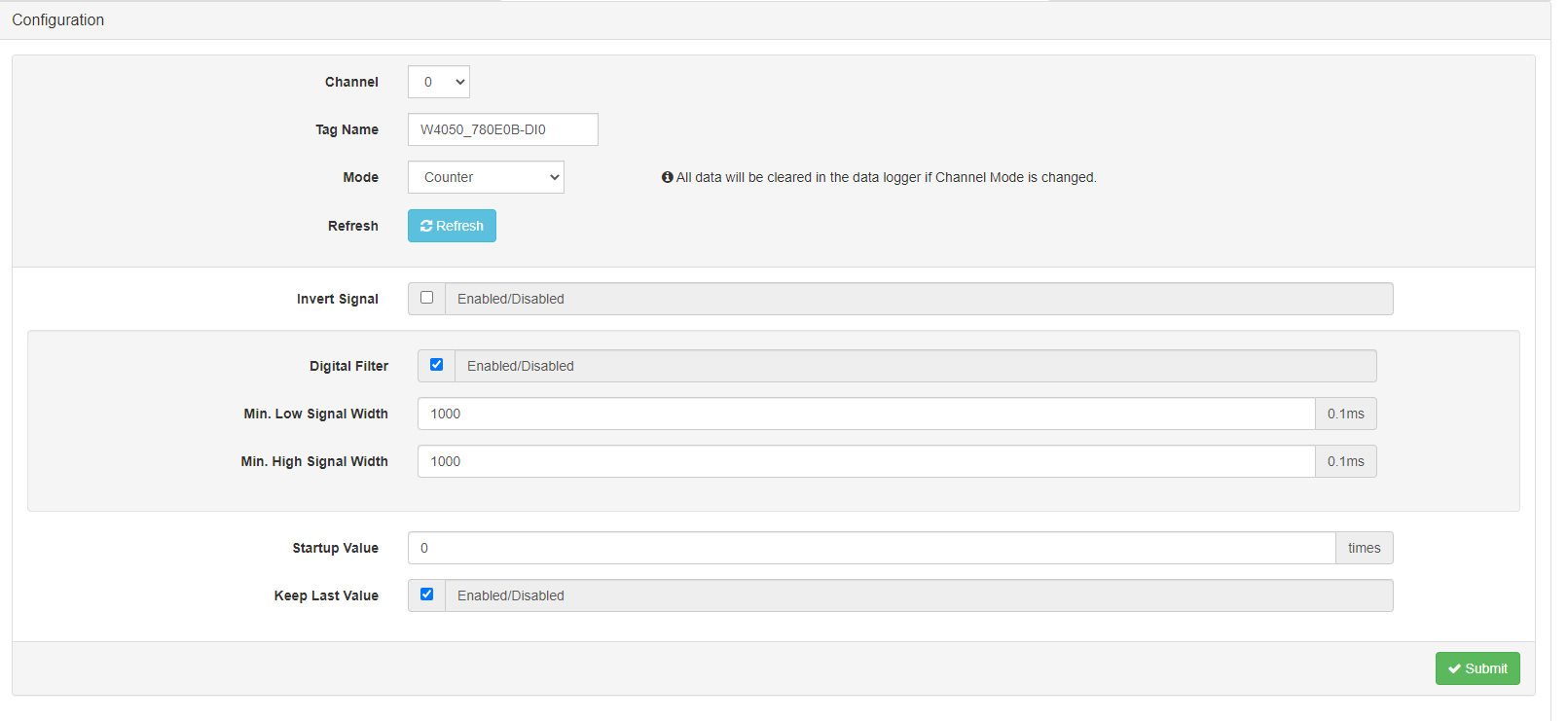Click the Startup Value input field
The image size is (1568, 721).
pyautogui.click(x=871, y=548)
